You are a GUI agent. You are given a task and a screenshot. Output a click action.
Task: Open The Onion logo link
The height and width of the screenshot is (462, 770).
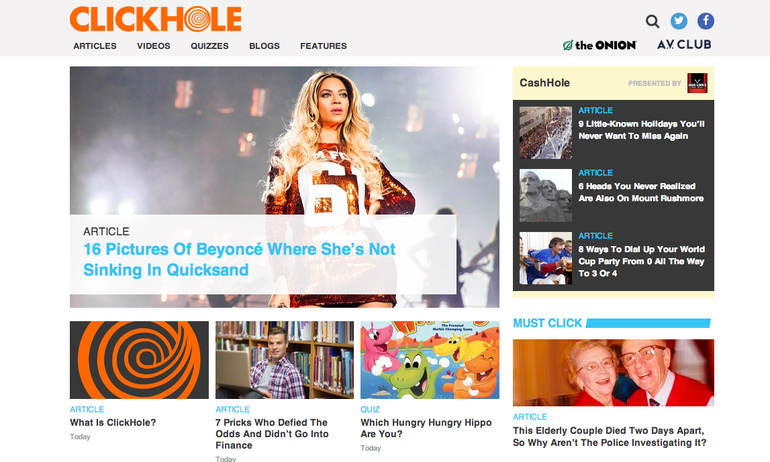click(x=600, y=45)
